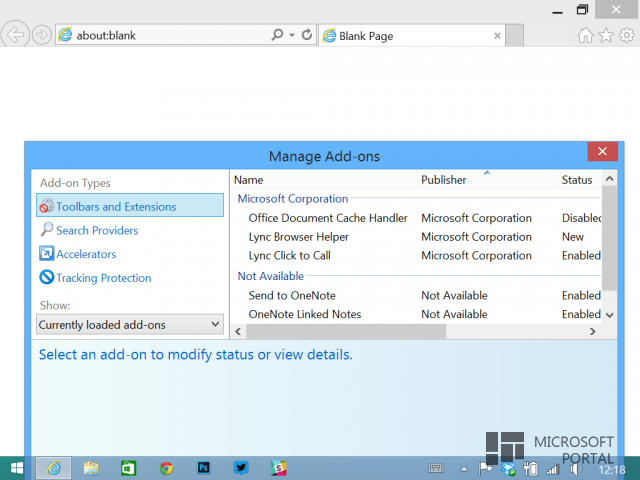Select Tracking Protection add-on type
640x480 pixels.
point(104,278)
